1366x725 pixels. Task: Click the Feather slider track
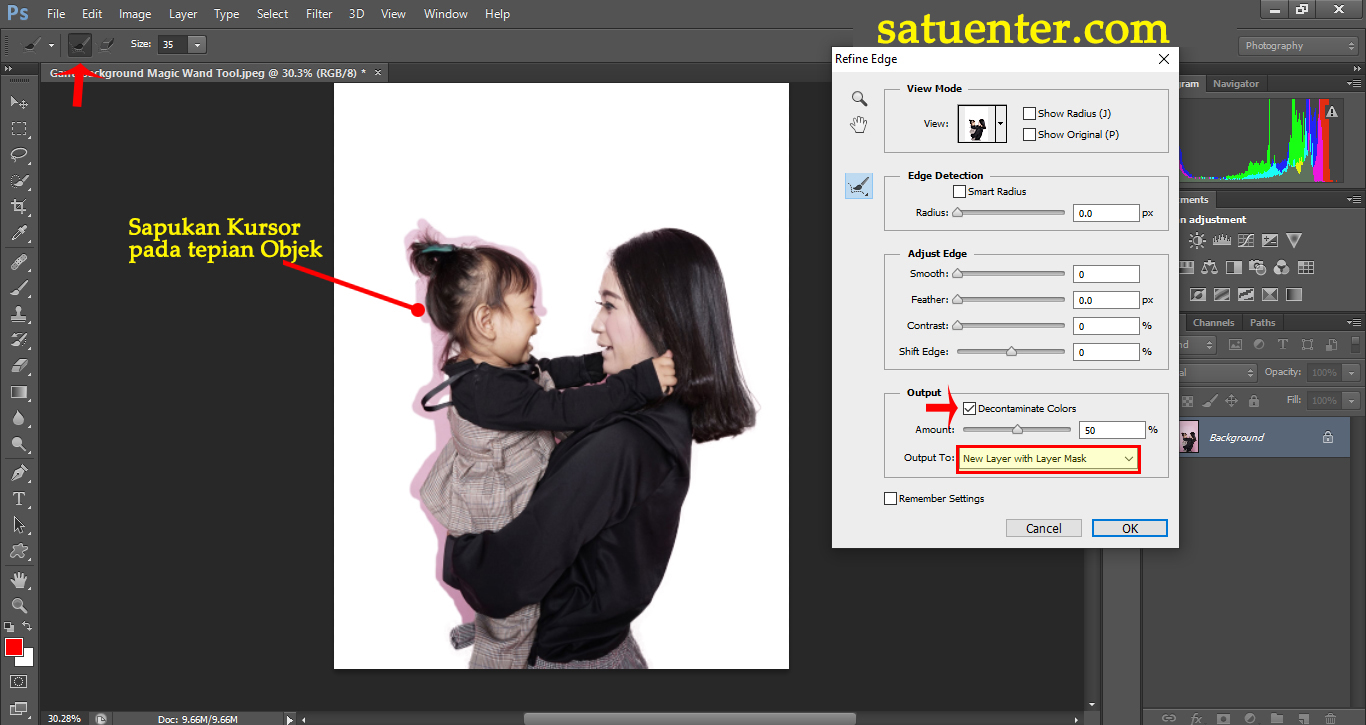(1010, 299)
